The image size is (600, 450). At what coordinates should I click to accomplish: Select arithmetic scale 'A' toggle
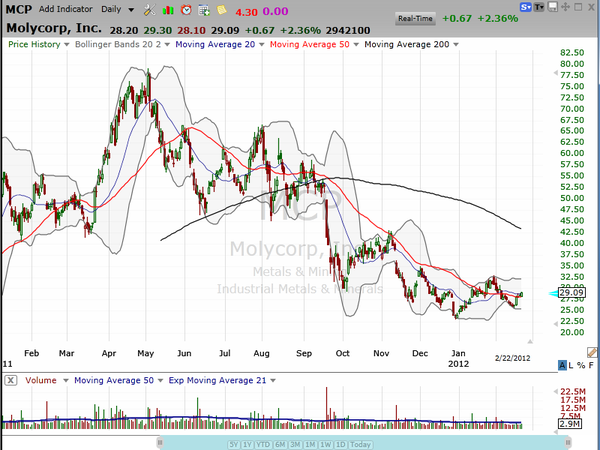coord(562,365)
